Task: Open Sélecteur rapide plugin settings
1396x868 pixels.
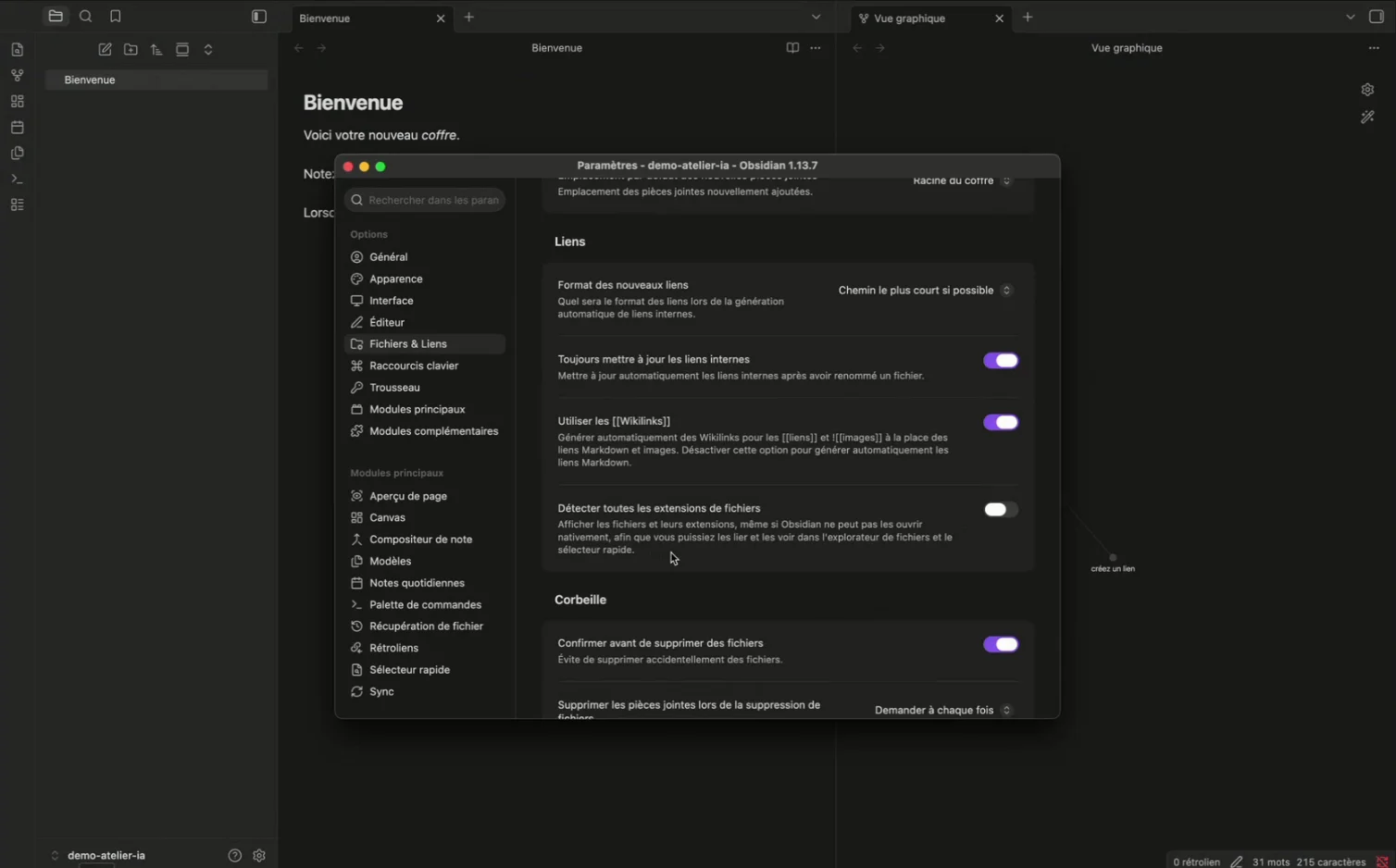Action: (x=425, y=670)
